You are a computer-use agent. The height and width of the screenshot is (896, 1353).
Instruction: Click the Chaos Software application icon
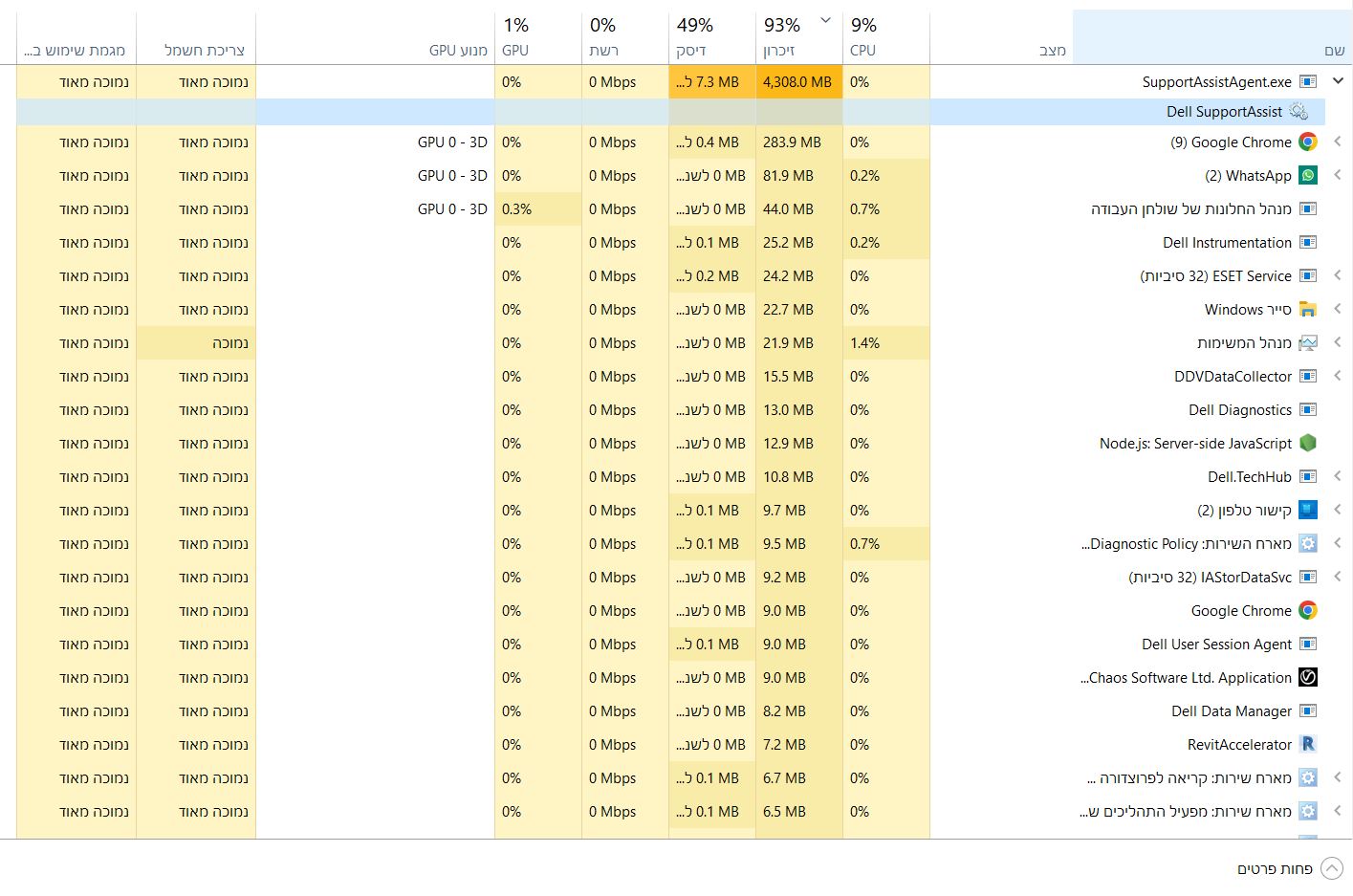pos(1308,678)
